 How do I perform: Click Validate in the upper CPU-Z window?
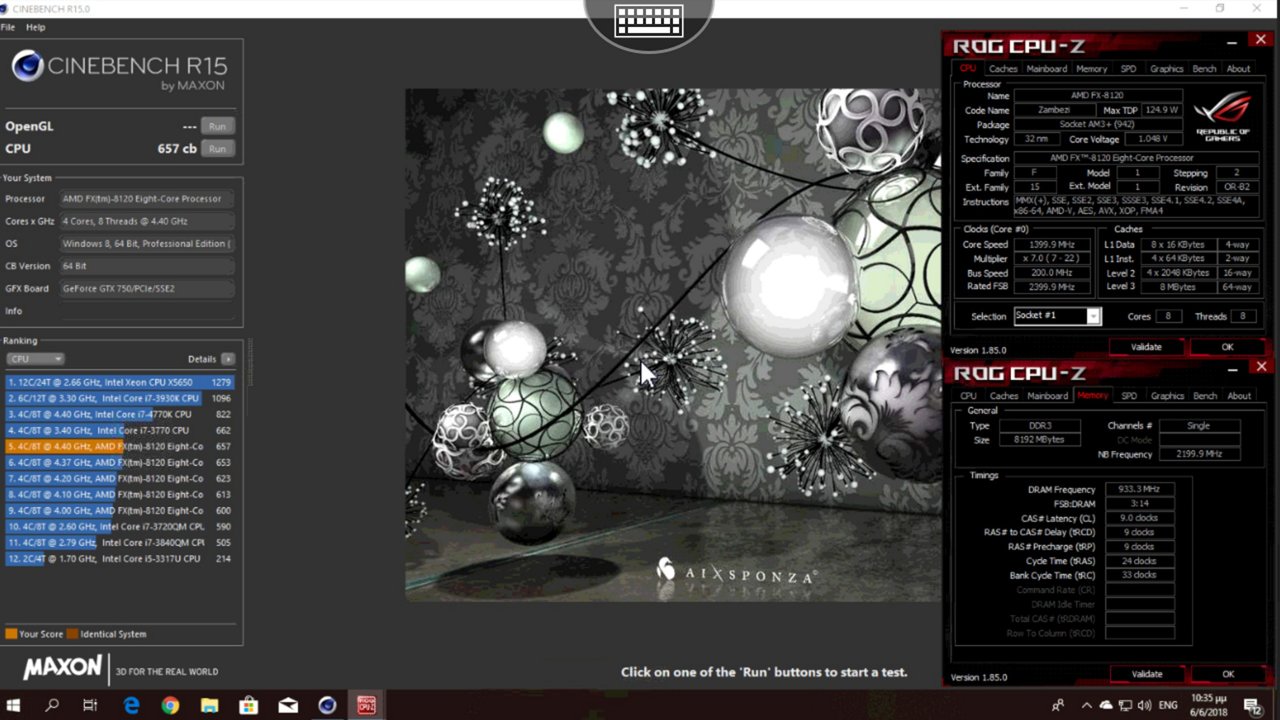click(1146, 347)
